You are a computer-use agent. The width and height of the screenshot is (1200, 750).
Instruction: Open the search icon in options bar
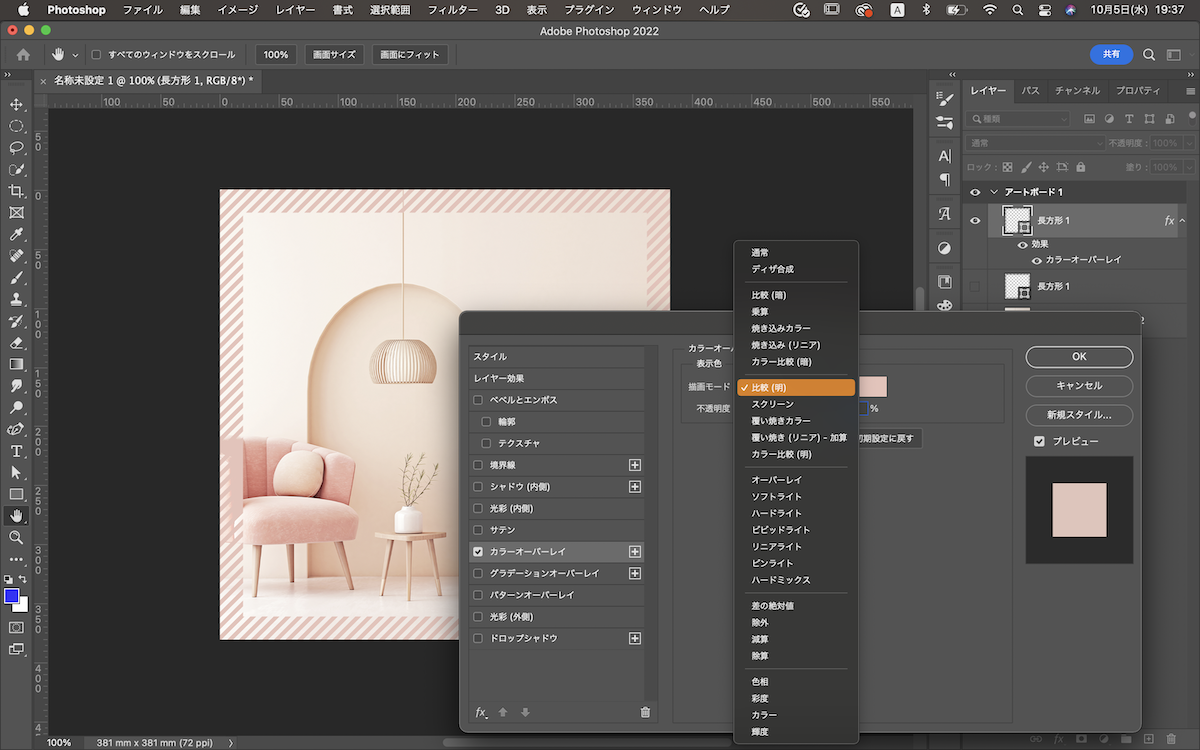click(1149, 55)
